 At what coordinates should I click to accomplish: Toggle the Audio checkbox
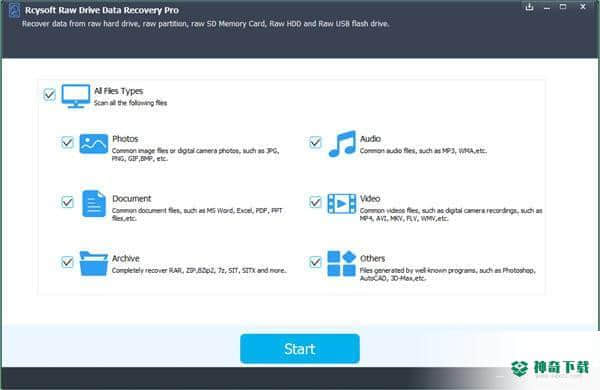click(x=315, y=142)
